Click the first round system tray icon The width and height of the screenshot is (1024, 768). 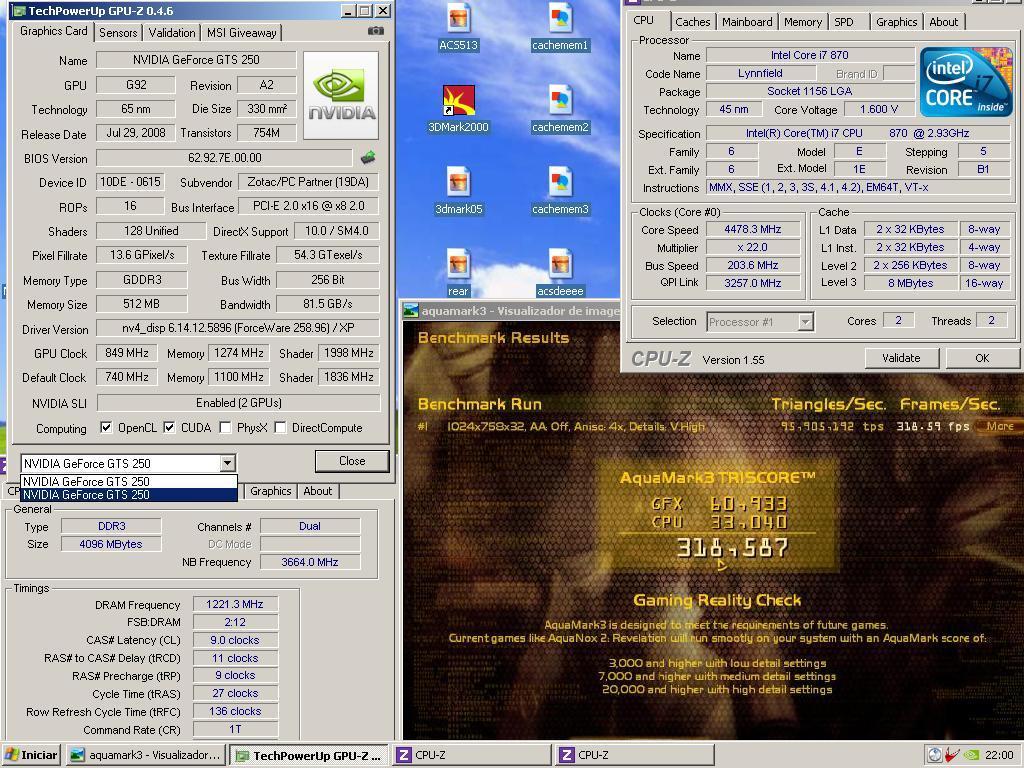tap(935, 755)
